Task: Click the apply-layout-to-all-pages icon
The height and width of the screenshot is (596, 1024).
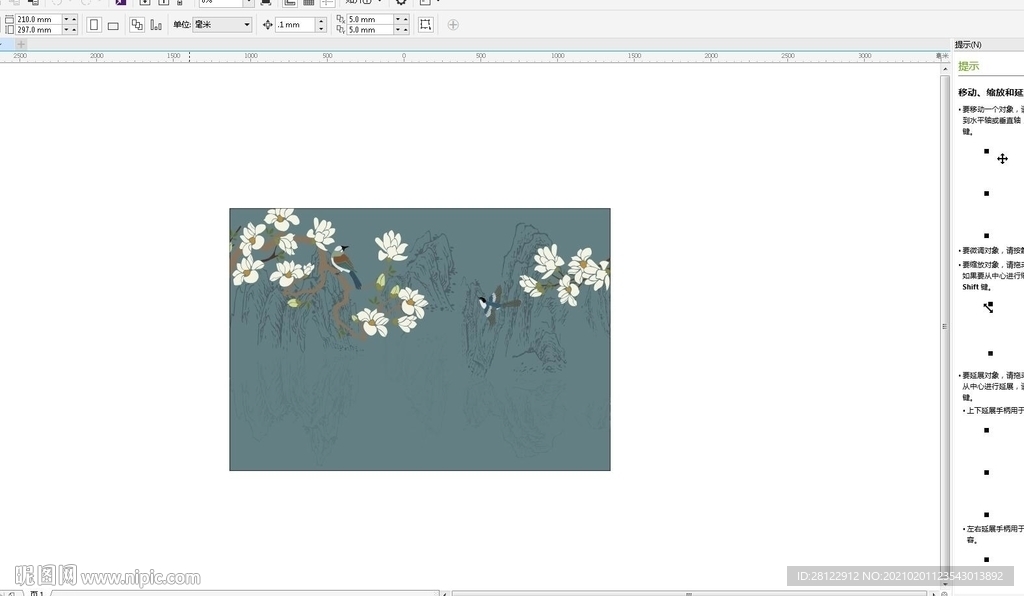Action: click(x=137, y=25)
